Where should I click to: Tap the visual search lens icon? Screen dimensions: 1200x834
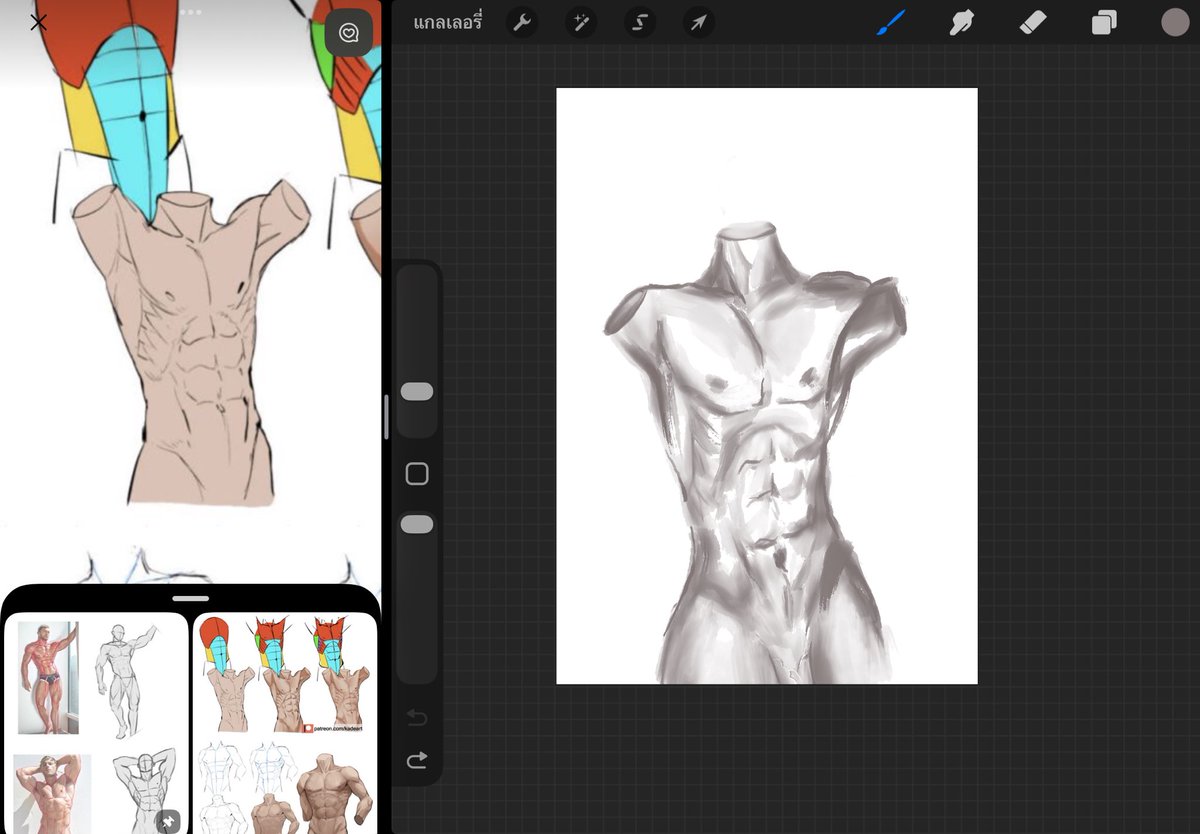point(349,32)
